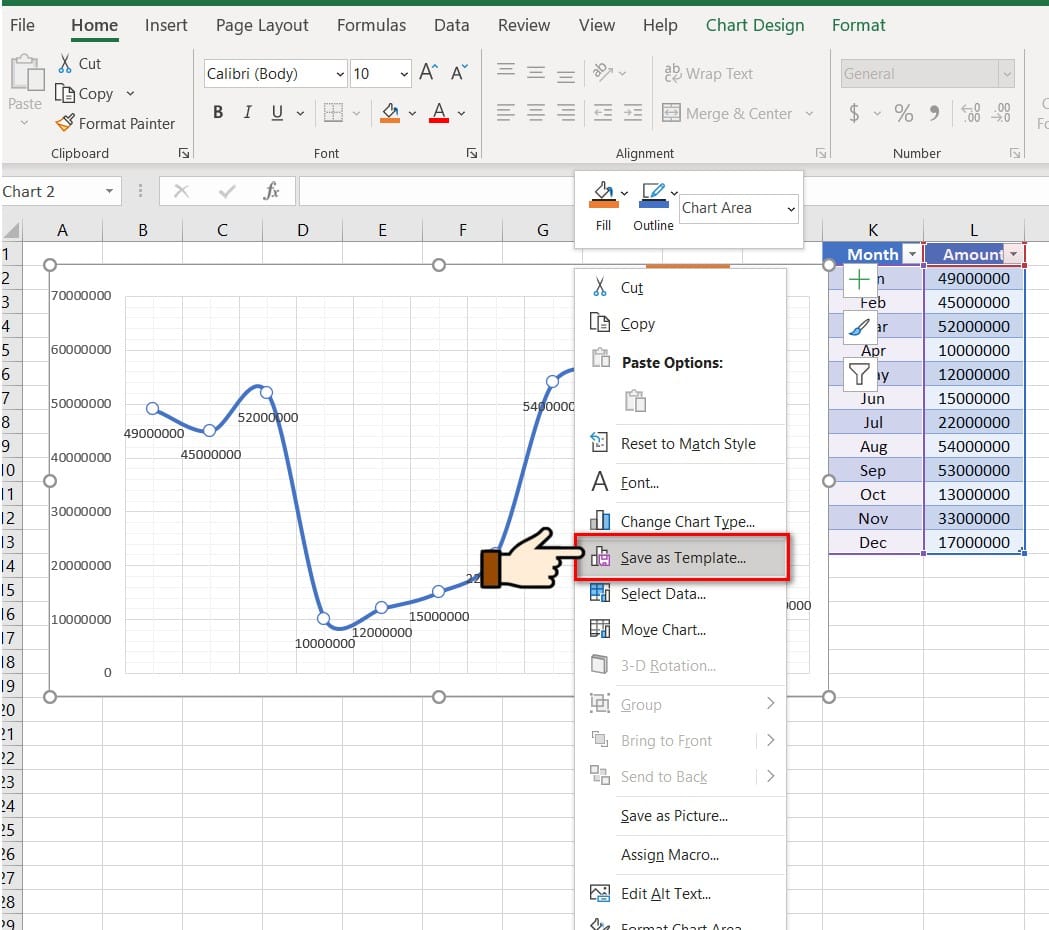Select Save as Template from context menu

pos(683,558)
